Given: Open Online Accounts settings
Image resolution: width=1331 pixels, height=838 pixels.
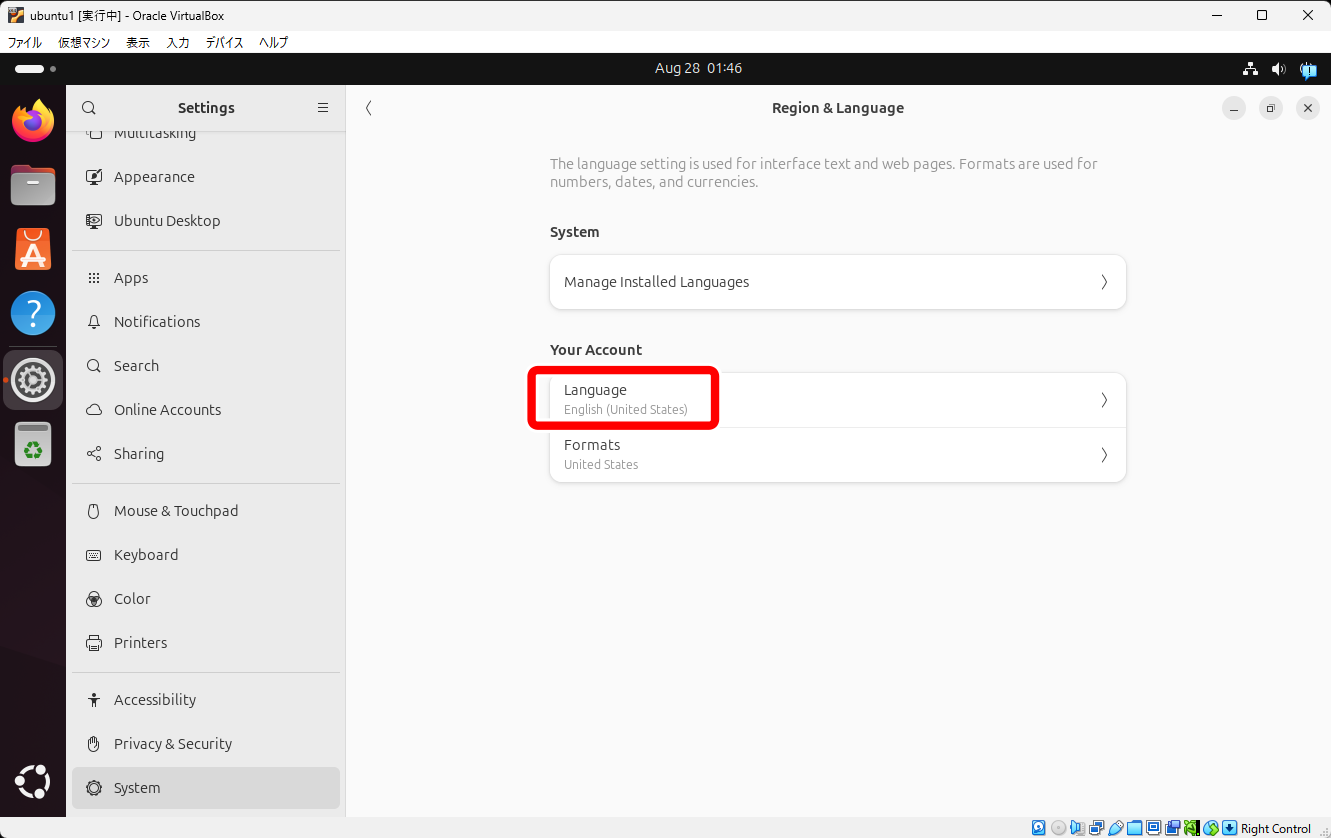Looking at the screenshot, I should [206, 410].
